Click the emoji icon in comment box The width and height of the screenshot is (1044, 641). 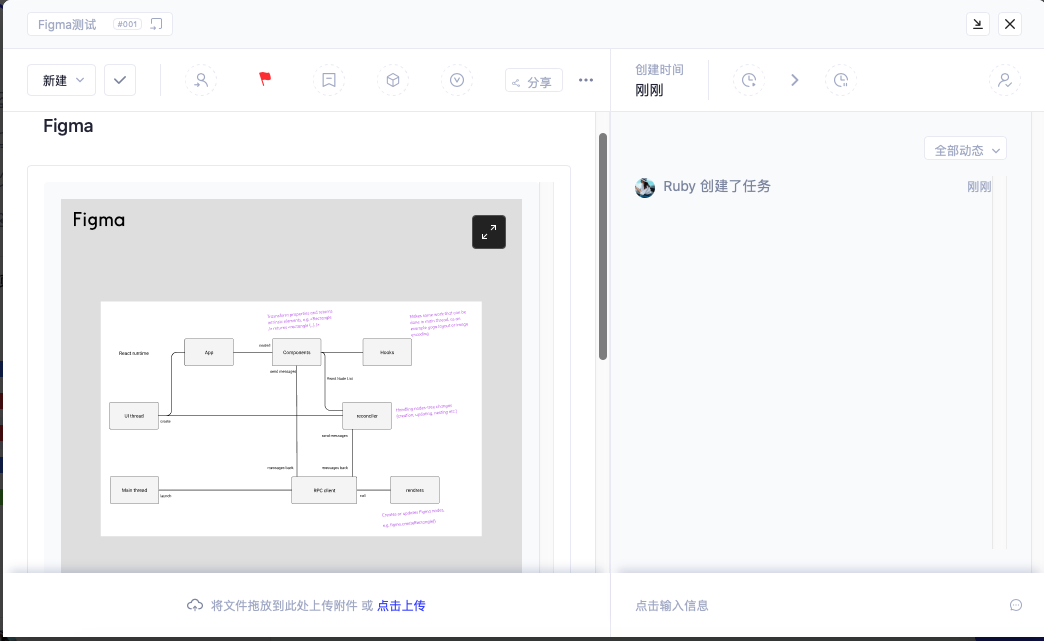[x=1016, y=605]
